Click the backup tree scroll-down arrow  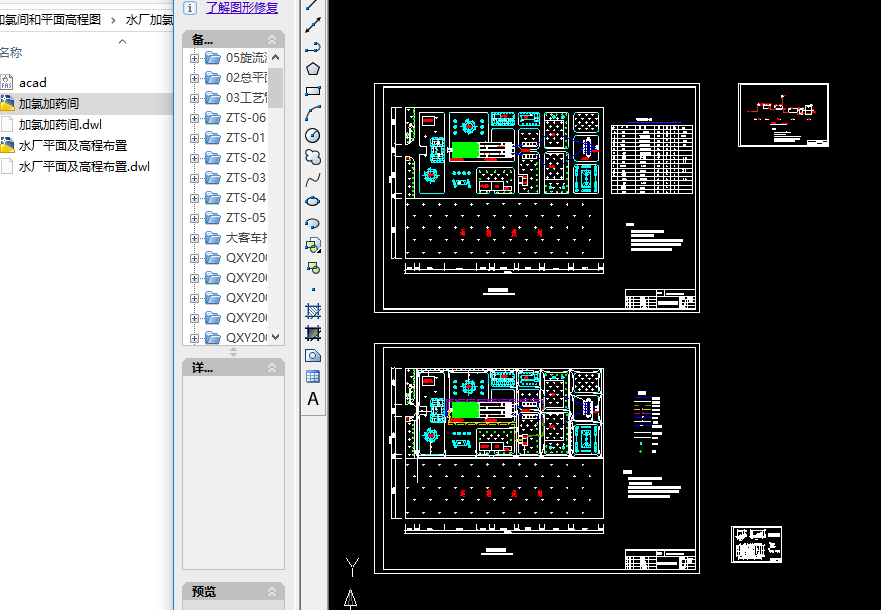point(275,337)
